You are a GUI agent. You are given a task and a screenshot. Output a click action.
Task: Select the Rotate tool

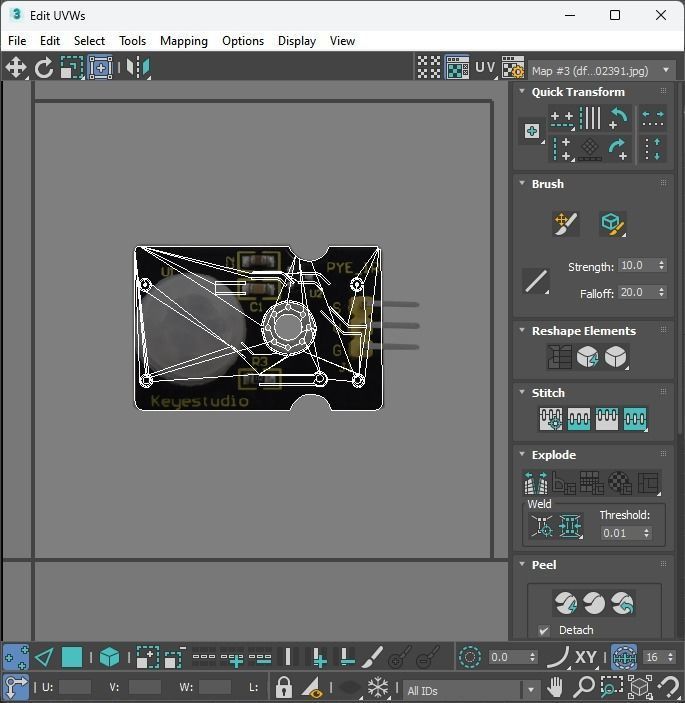coord(44,68)
